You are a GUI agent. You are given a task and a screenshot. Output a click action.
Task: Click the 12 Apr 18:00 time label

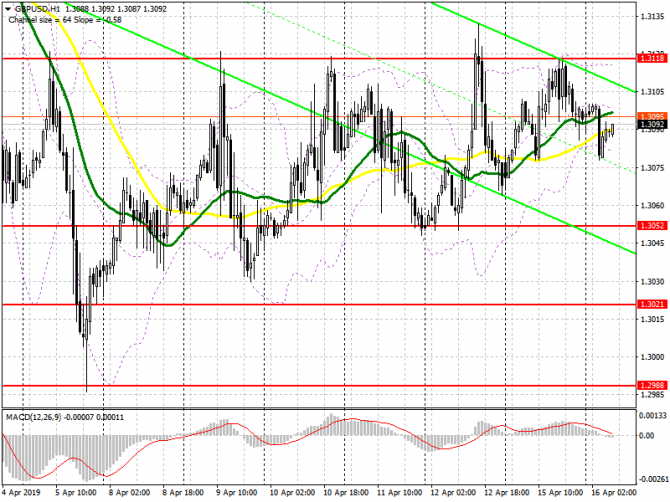pyautogui.click(x=507, y=493)
